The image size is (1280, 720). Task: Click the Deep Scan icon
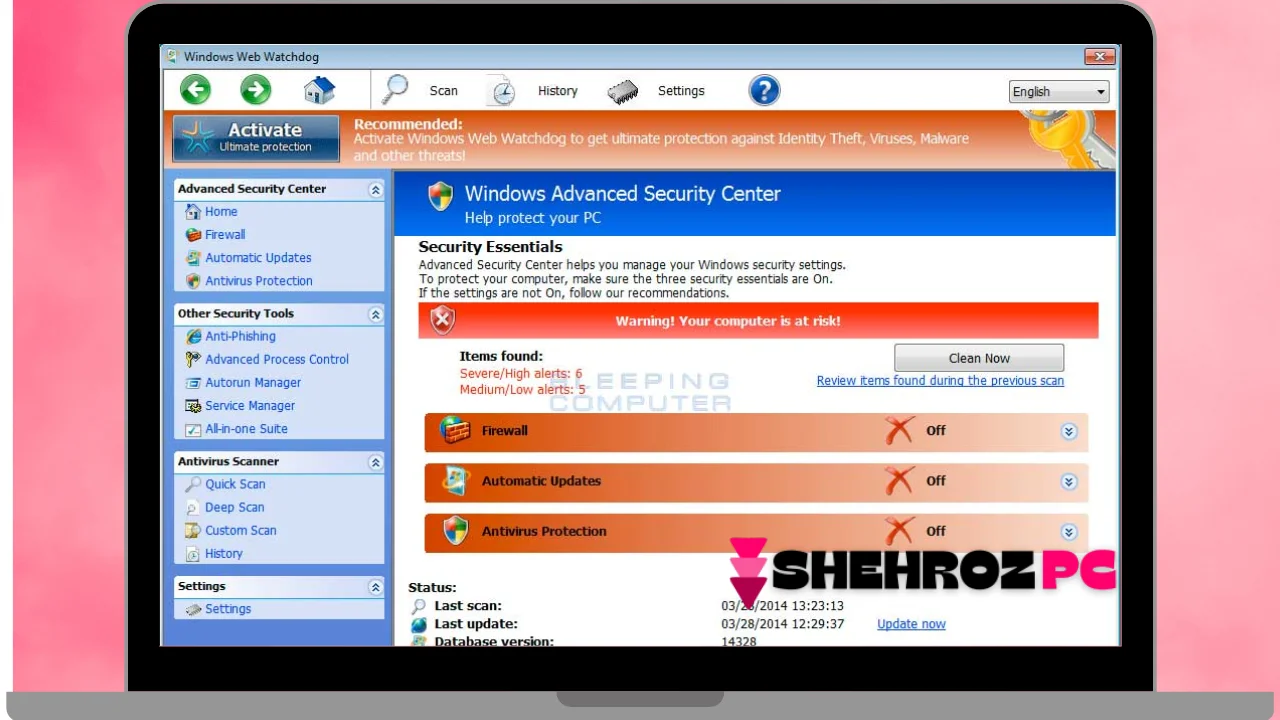[x=193, y=508]
